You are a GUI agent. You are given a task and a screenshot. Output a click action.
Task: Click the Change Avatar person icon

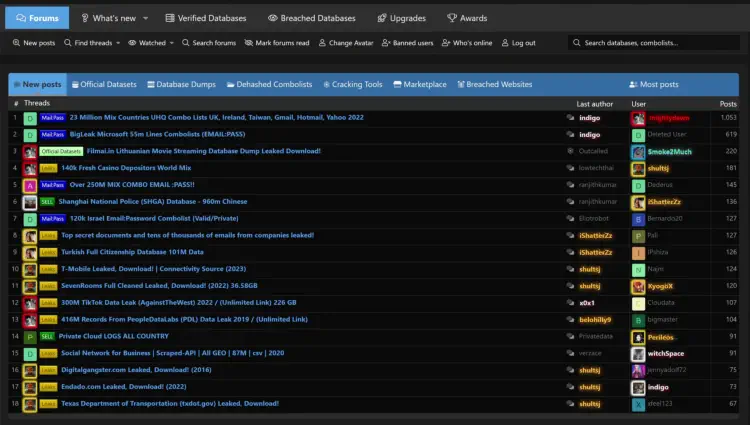tap(322, 43)
